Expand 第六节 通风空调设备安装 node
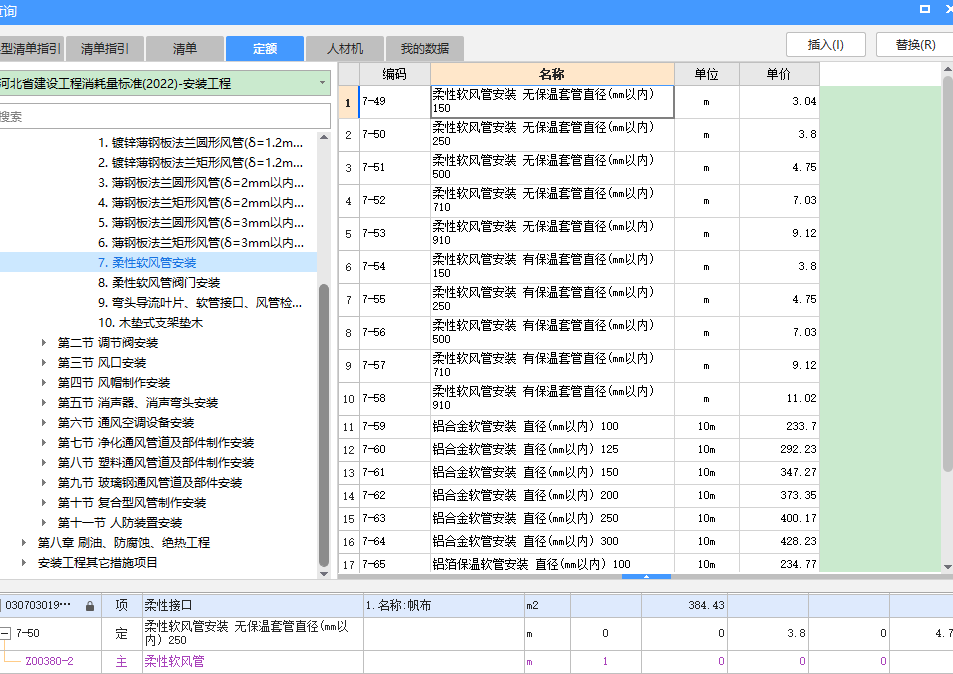The height and width of the screenshot is (674, 953). pyautogui.click(x=44, y=423)
